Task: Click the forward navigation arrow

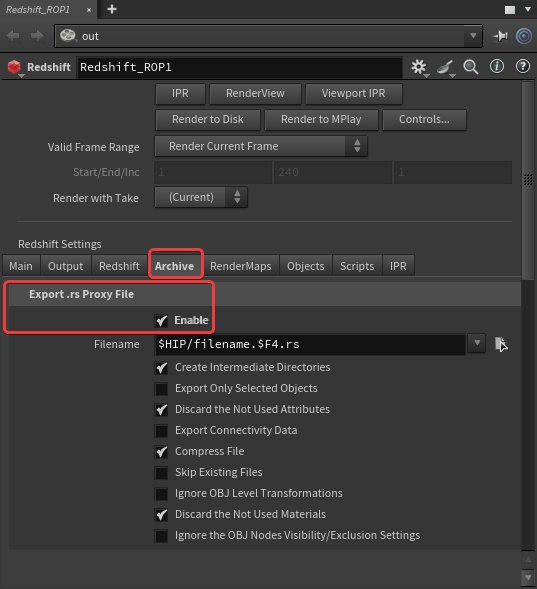Action: coord(37,36)
